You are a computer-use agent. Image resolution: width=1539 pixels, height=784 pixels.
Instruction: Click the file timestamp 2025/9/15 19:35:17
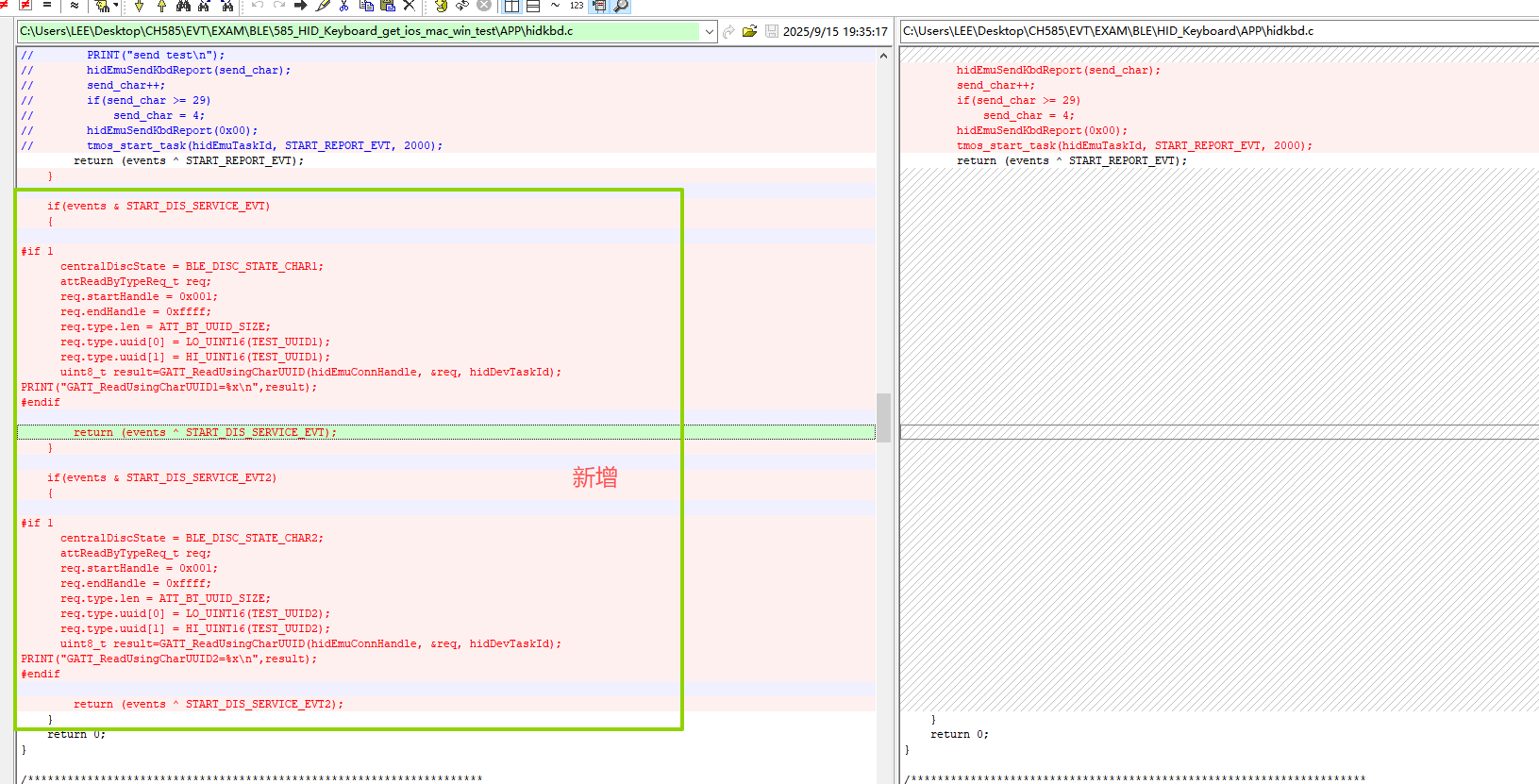coord(835,31)
